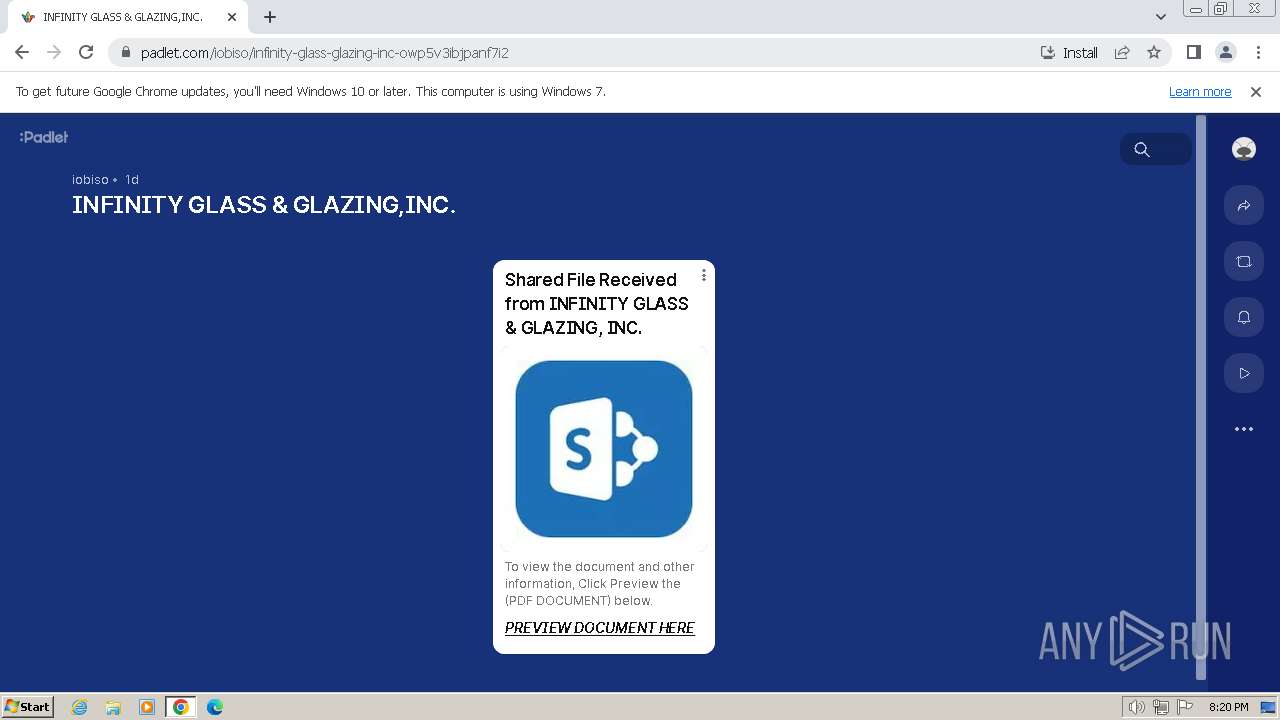
Task: Open the sidebar more options ellipsis
Action: [1244, 429]
